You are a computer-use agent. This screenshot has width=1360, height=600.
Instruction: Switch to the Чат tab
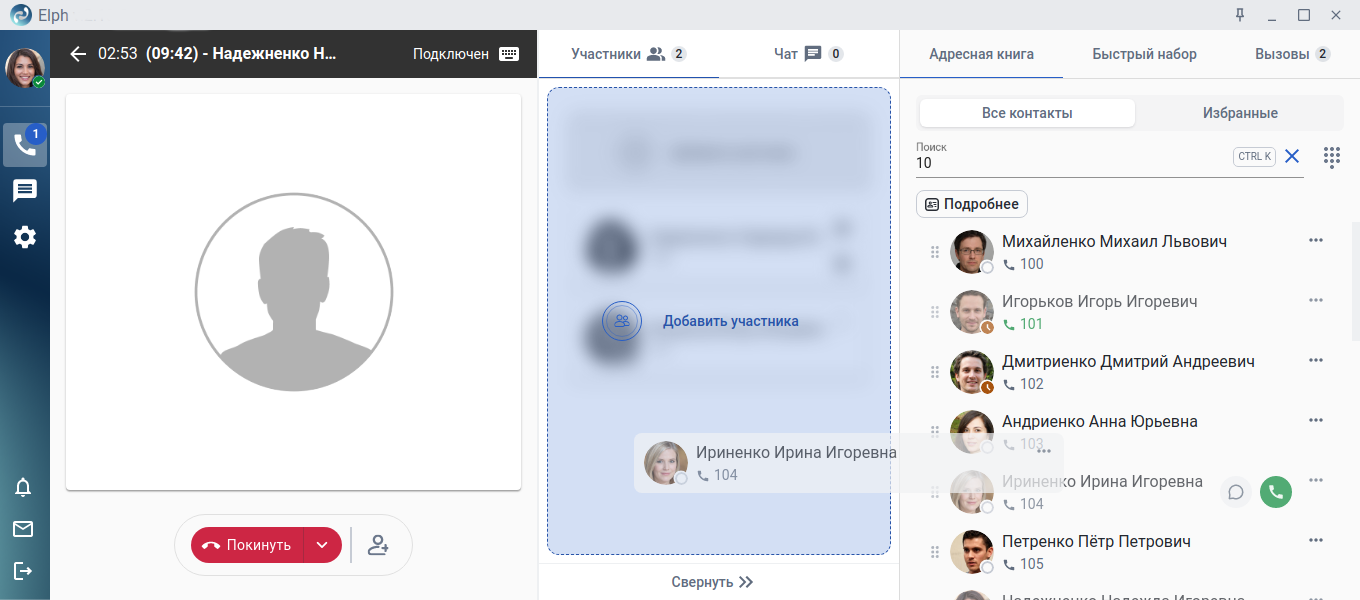(x=808, y=54)
